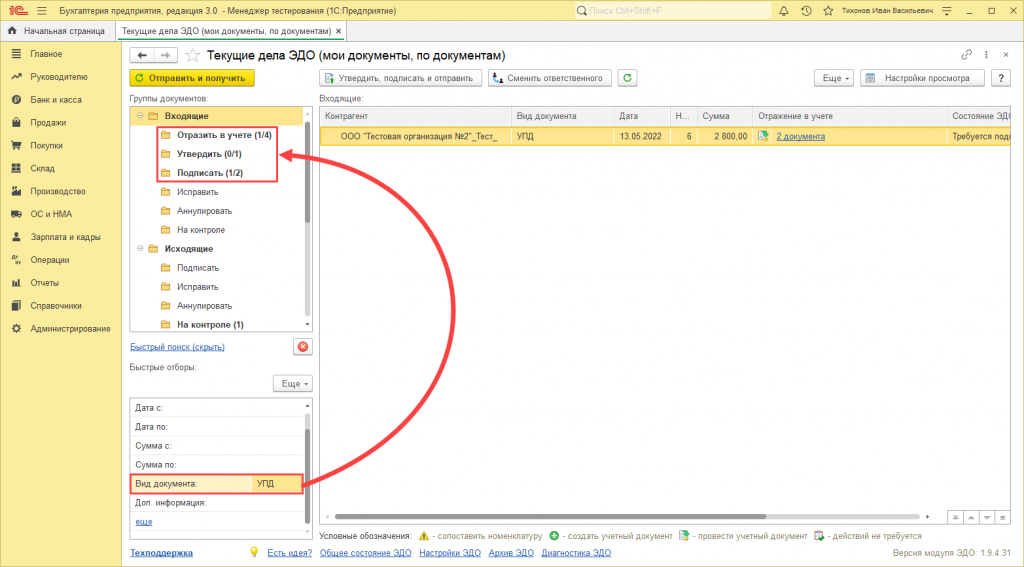Viewport: 1024px width, 567px height.
Task: Switch to the Начальная страница tab
Action: [x=57, y=31]
